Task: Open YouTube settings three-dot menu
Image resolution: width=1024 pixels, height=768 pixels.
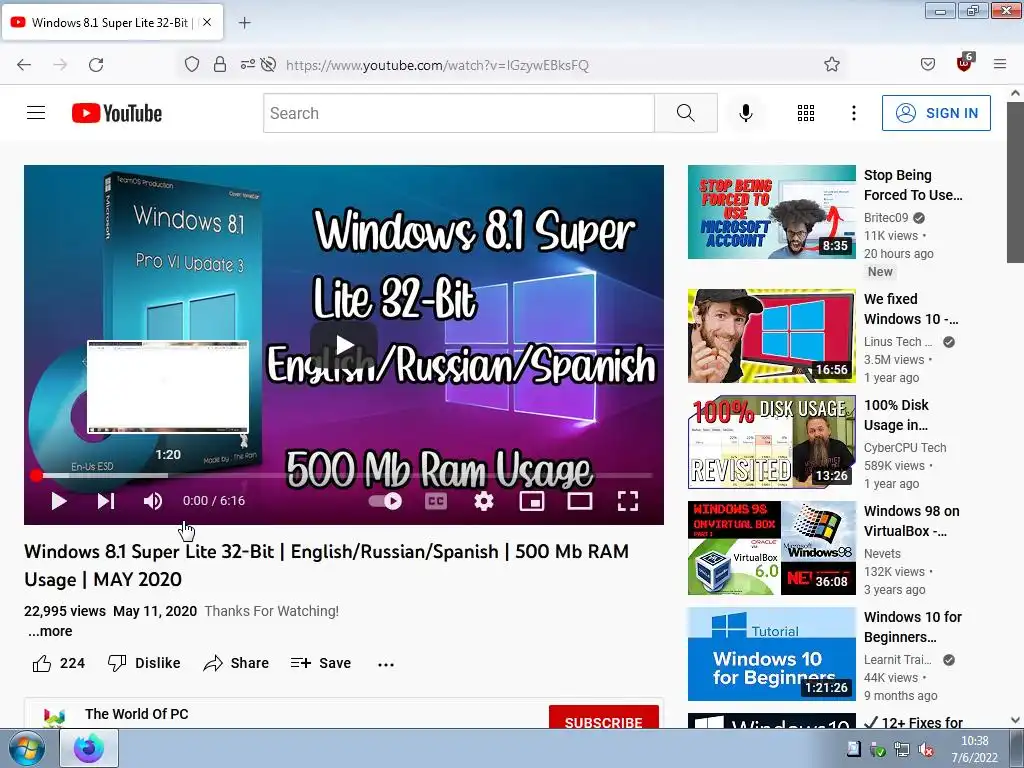Action: [854, 113]
